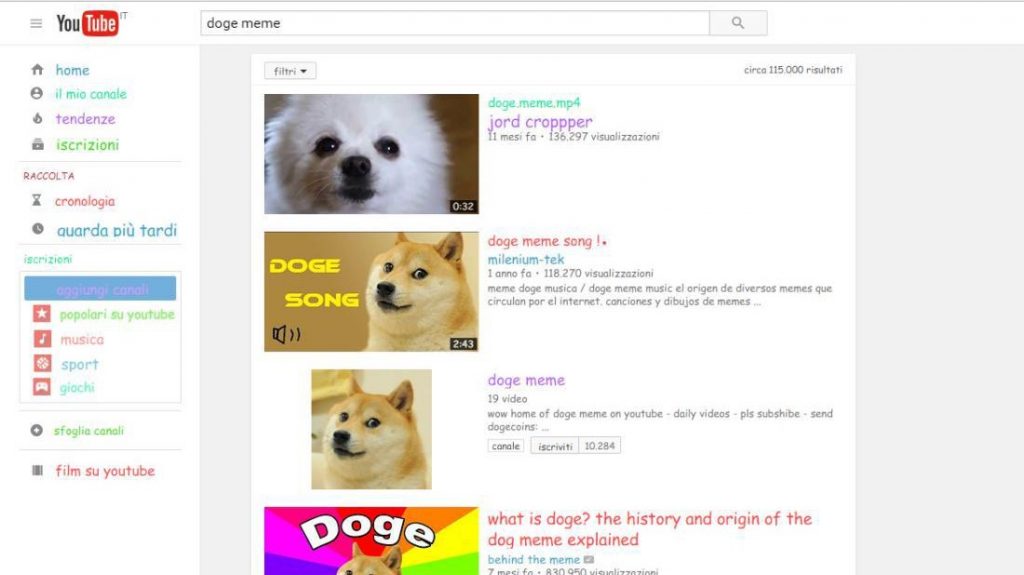
Task: Open iscrizioni in the main sidebar
Action: pyautogui.click(x=87, y=145)
